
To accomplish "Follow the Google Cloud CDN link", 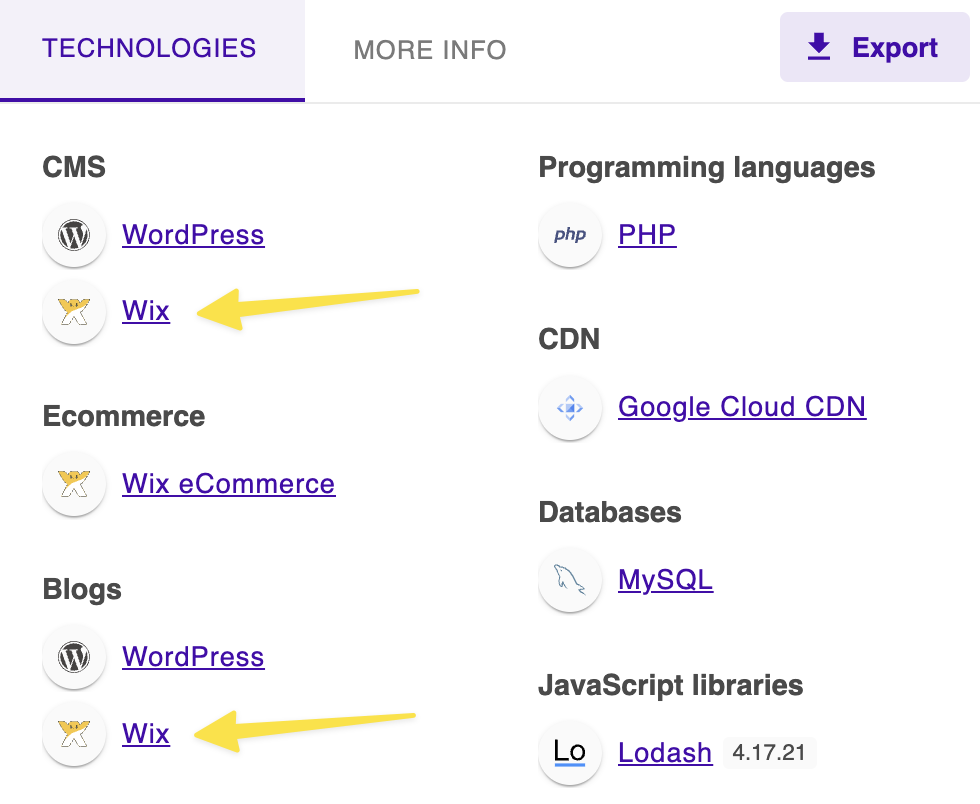I will (742, 408).
